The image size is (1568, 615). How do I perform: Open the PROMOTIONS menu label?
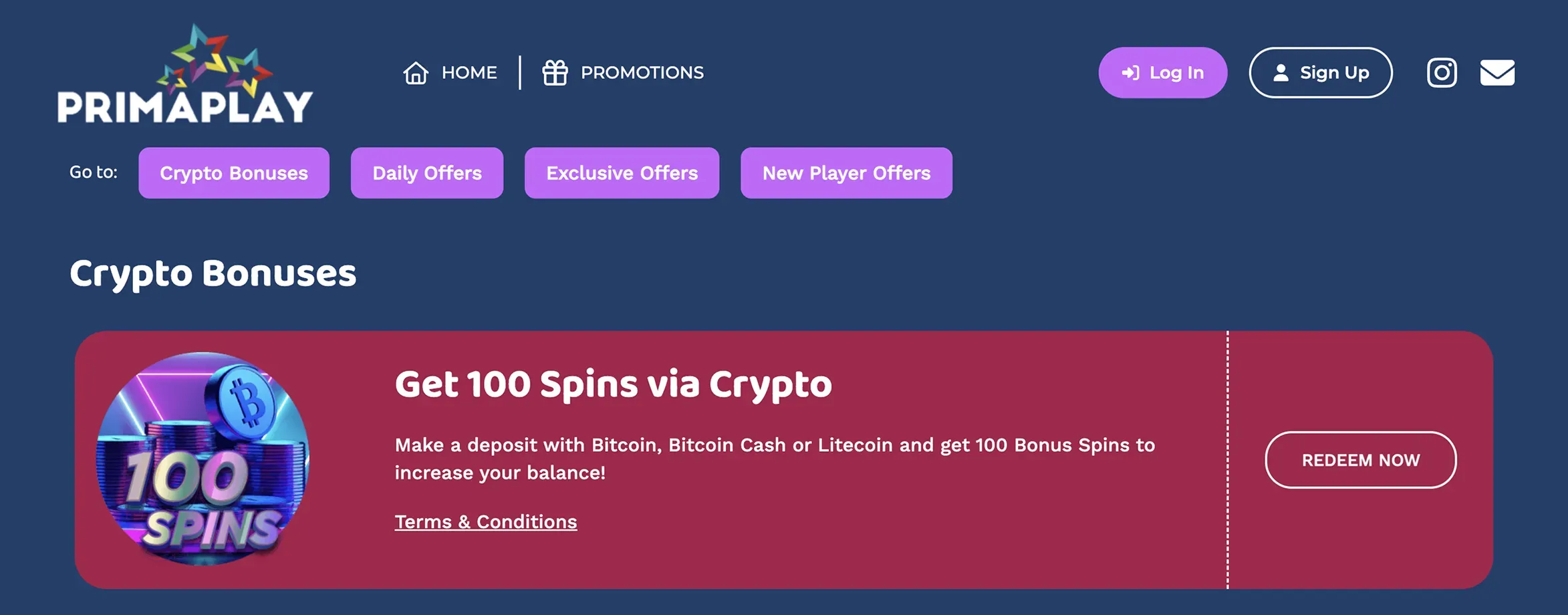tap(642, 73)
